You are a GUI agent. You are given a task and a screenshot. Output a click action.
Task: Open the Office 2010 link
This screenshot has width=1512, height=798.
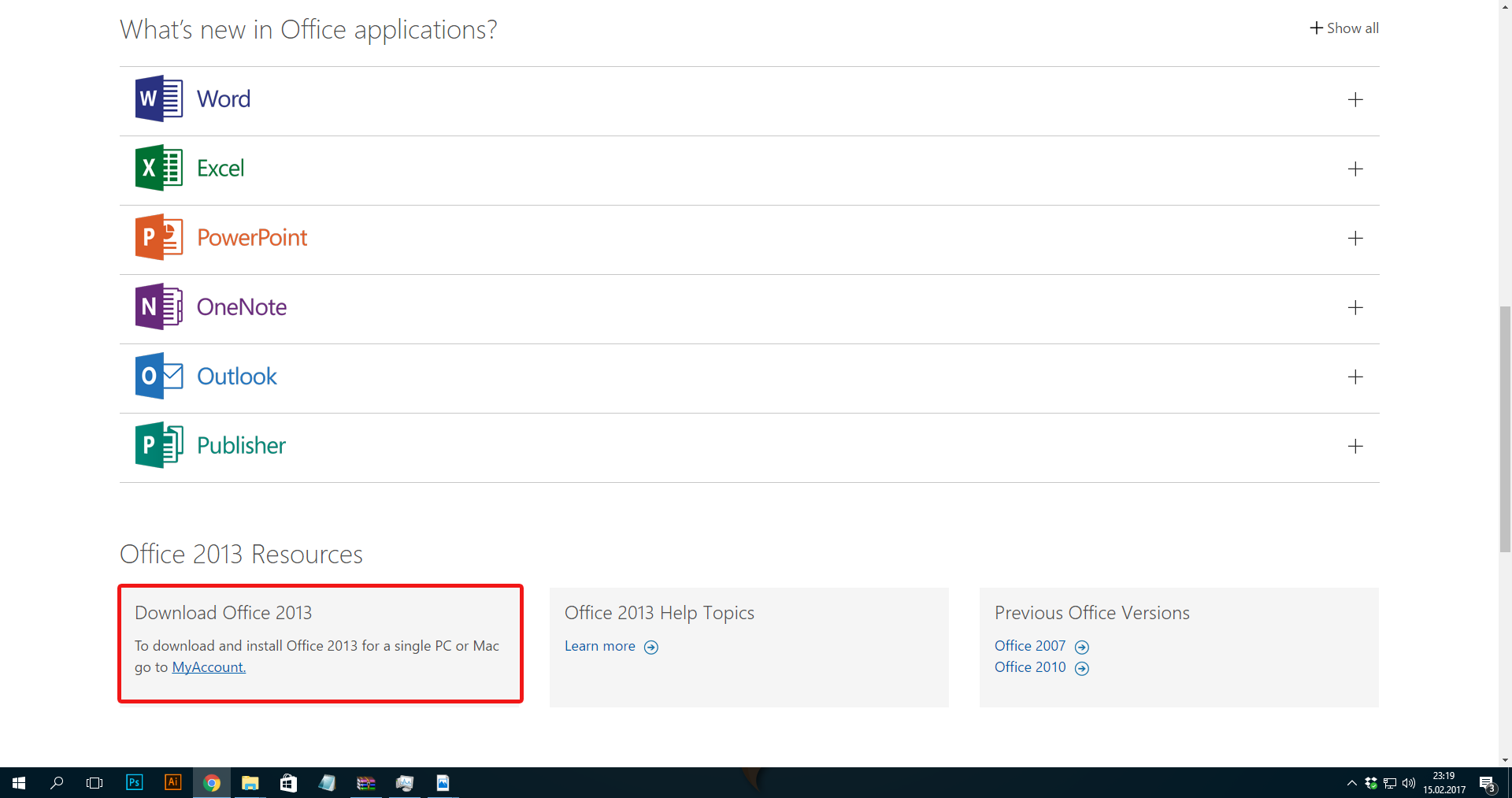(x=1030, y=667)
